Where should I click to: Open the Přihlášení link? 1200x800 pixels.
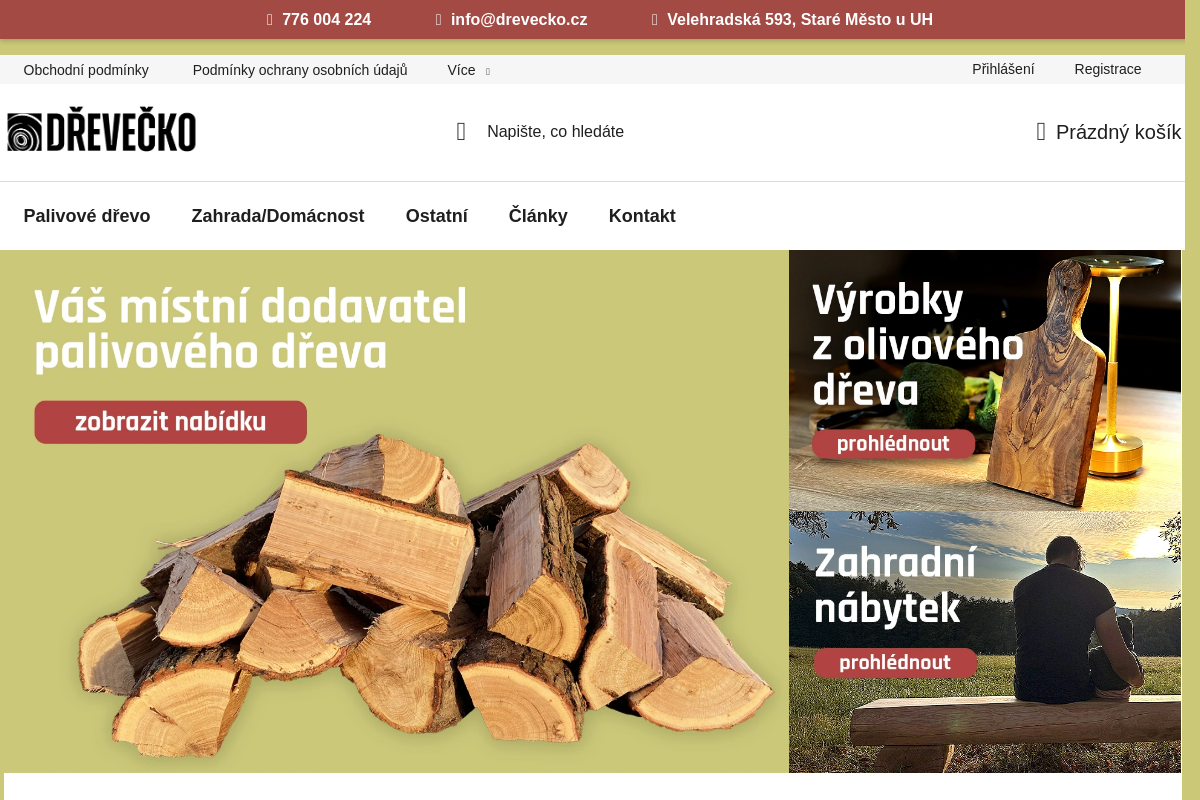point(1003,69)
